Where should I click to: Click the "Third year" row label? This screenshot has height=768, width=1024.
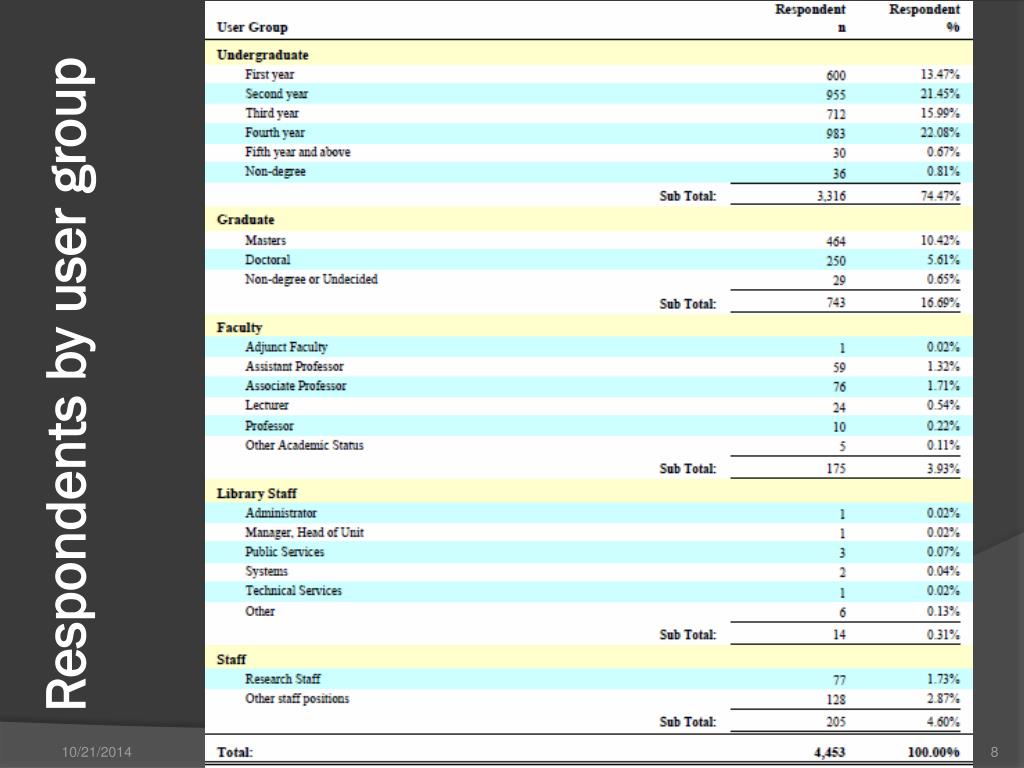pyautogui.click(x=272, y=113)
